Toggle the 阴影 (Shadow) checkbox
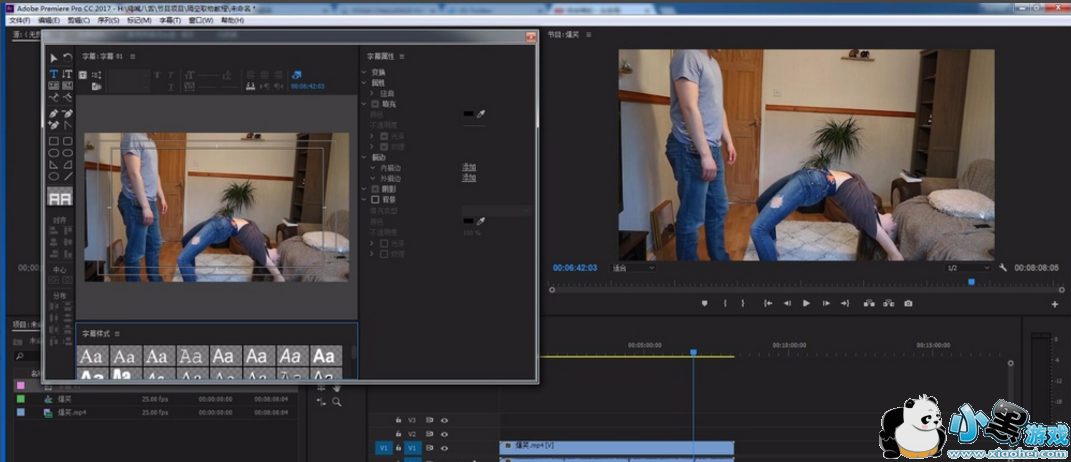This screenshot has width=1071, height=462. click(x=376, y=188)
